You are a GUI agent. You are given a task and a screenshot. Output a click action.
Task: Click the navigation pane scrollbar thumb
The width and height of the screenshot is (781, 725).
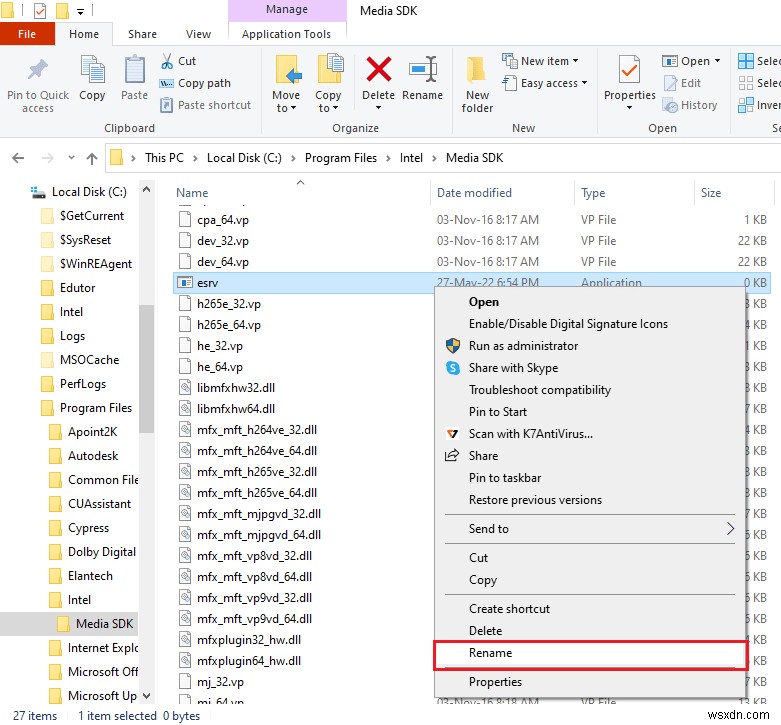click(146, 368)
